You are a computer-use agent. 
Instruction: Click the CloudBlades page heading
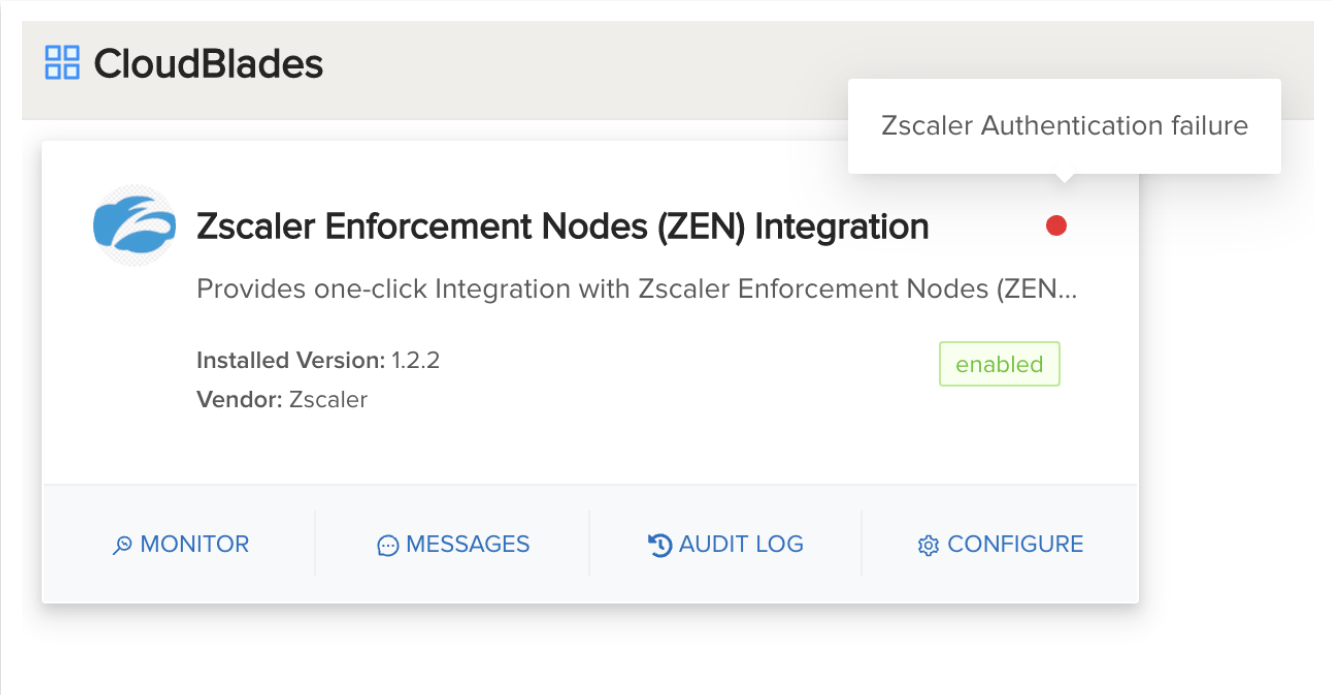click(208, 64)
